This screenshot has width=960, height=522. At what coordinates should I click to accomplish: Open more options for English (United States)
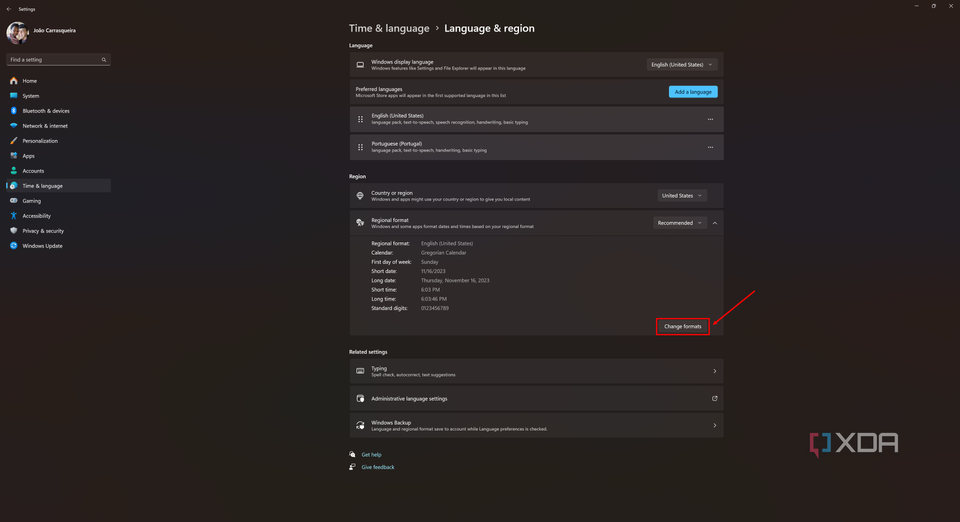tap(710, 119)
